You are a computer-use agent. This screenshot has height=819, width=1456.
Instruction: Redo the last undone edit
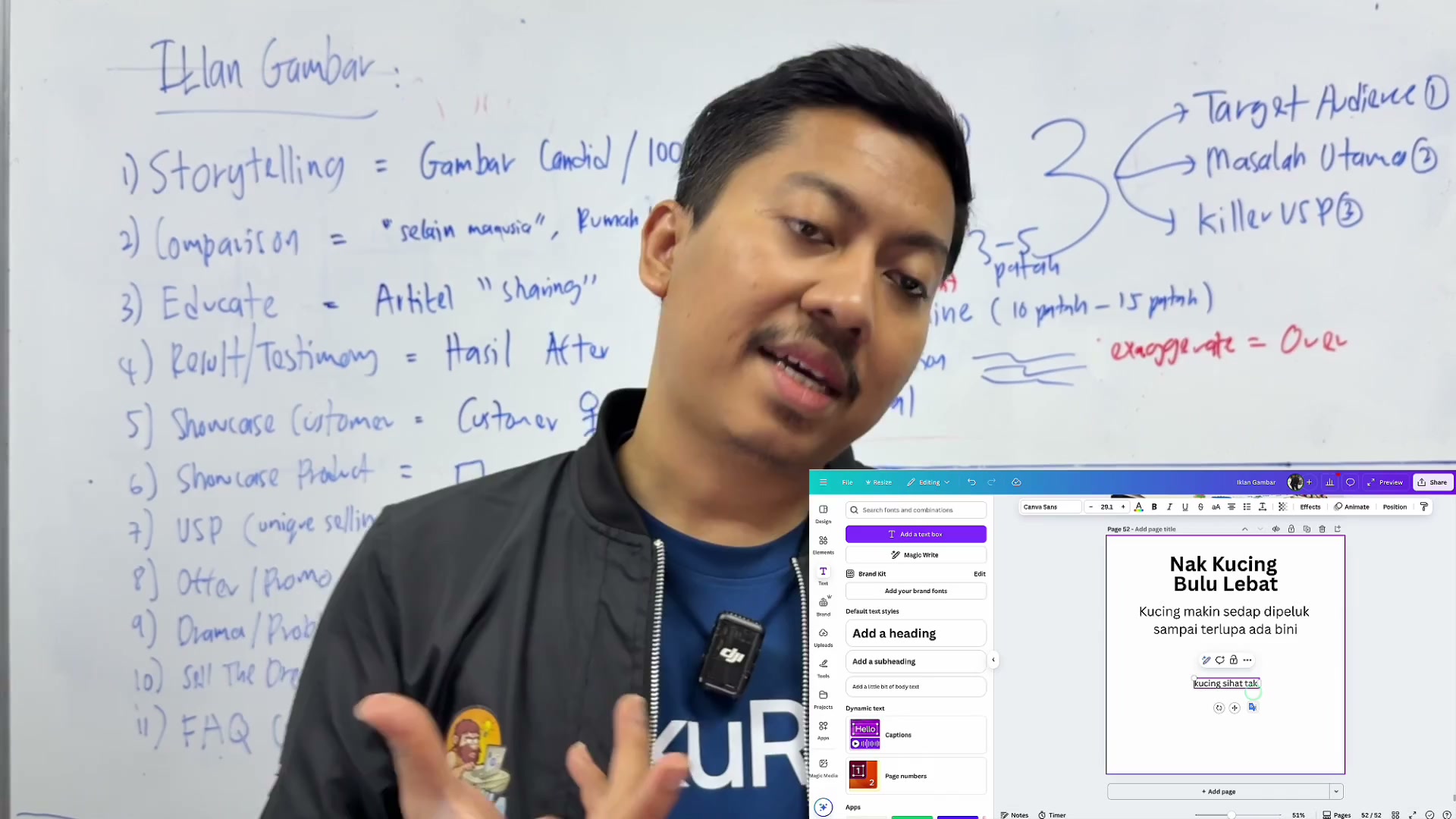[991, 482]
